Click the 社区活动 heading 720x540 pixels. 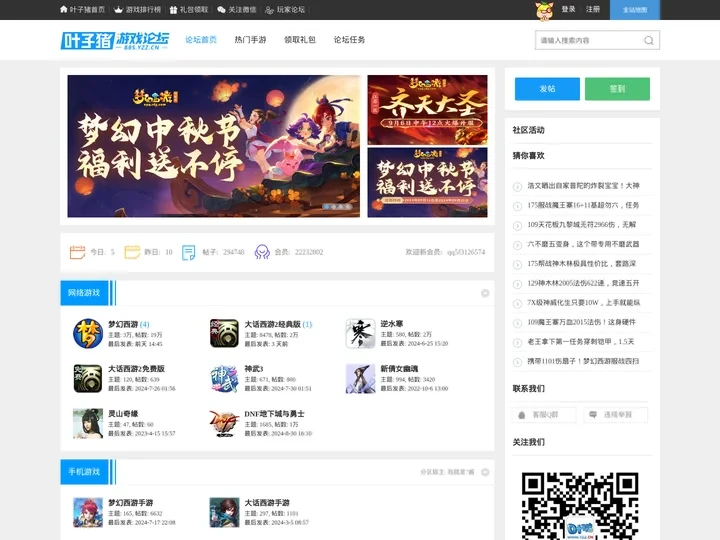click(529, 130)
